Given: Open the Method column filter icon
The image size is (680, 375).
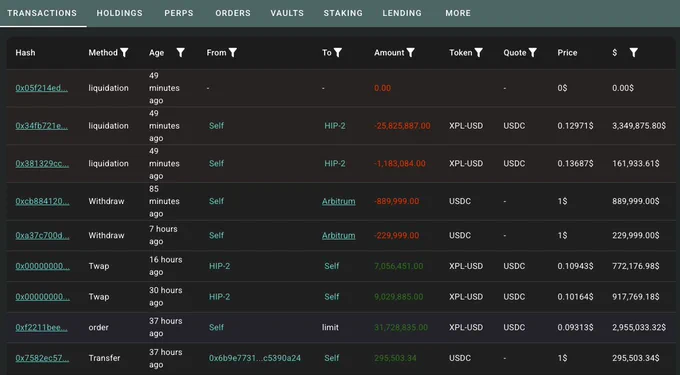Looking at the screenshot, I should pos(124,52).
